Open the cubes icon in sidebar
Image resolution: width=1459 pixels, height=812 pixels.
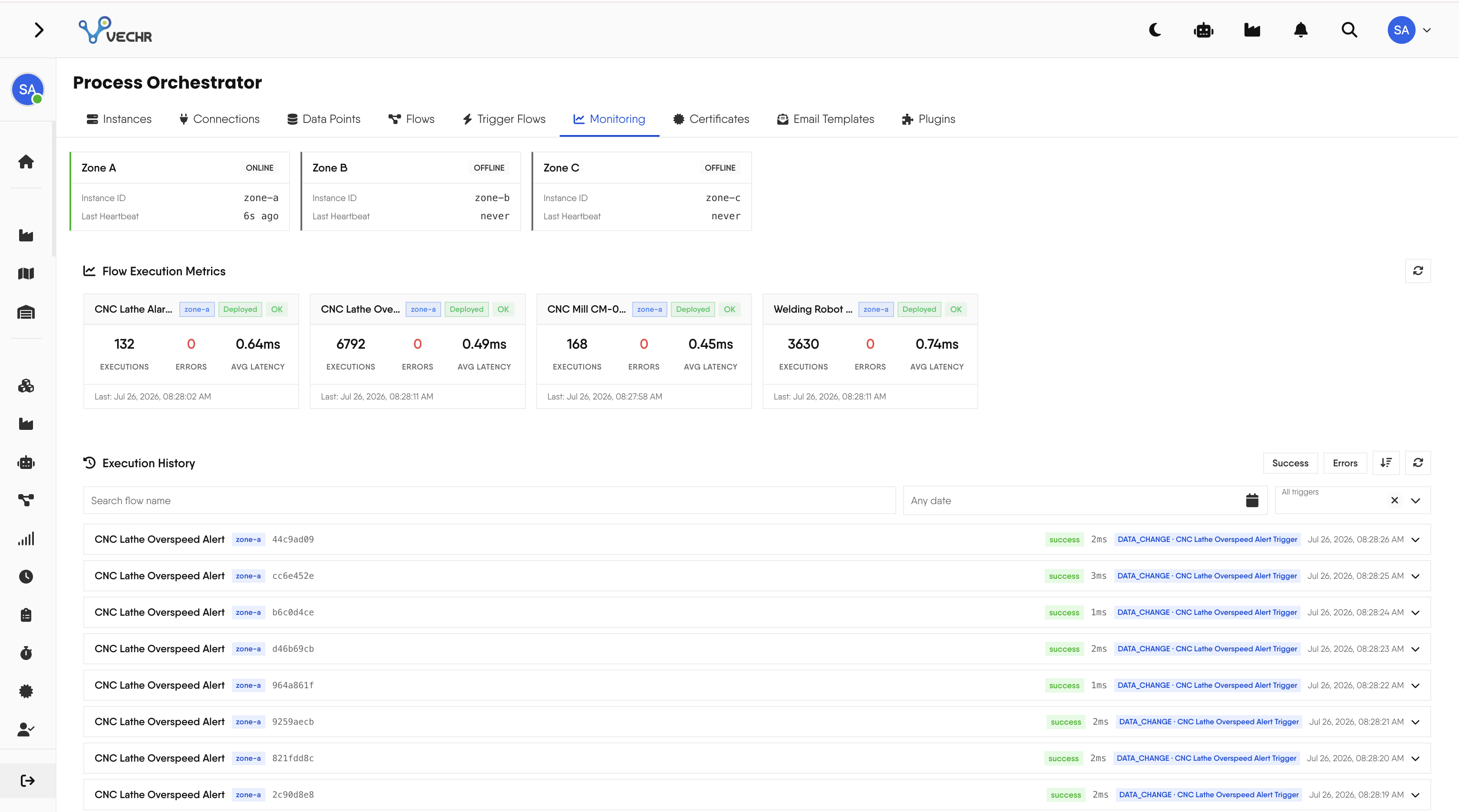26,386
